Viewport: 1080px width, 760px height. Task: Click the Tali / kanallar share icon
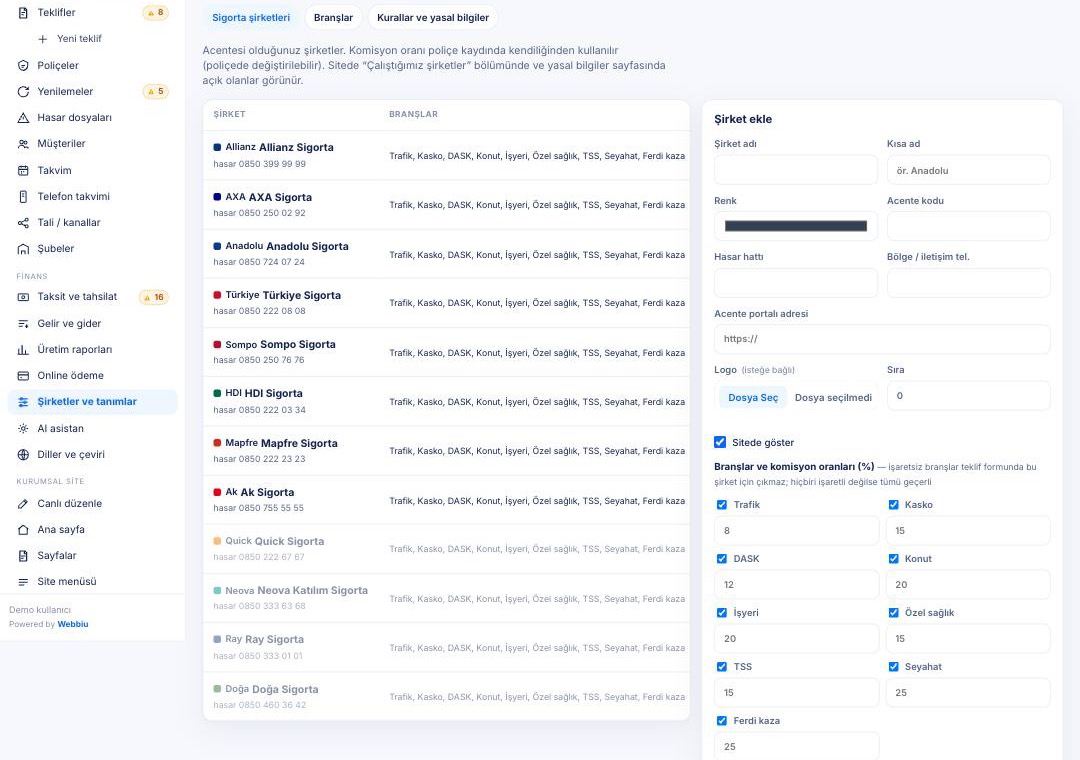[23, 223]
